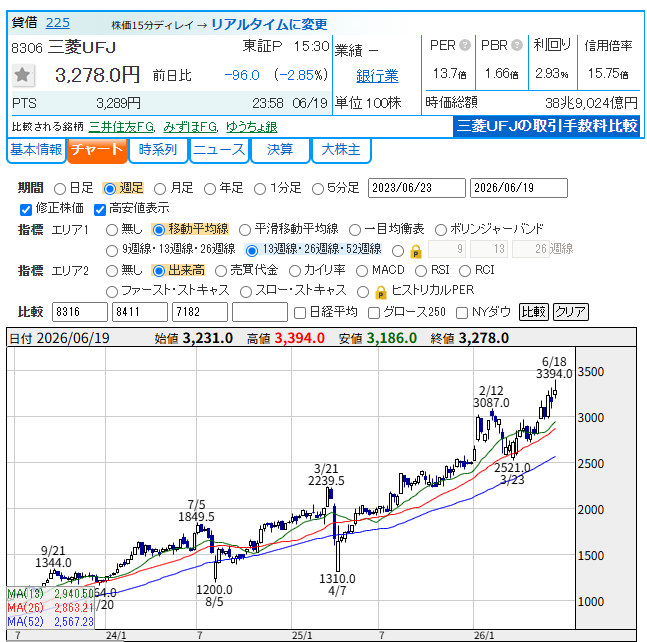647x642 pixels.
Task: Select 売買代金 indicator radio
Action: pyautogui.click(x=221, y=271)
